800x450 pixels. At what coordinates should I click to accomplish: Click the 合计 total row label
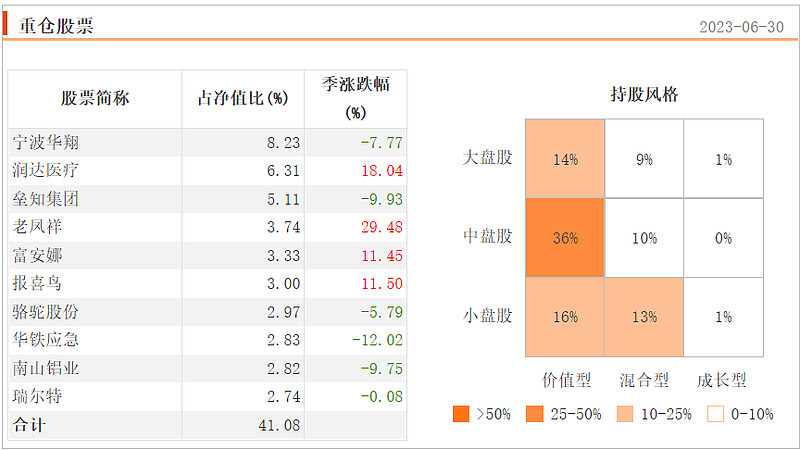pos(29,425)
